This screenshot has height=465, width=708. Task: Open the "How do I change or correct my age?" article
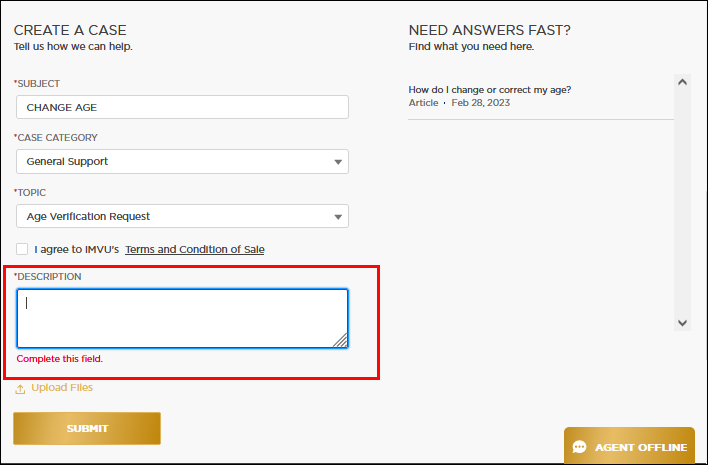489,90
